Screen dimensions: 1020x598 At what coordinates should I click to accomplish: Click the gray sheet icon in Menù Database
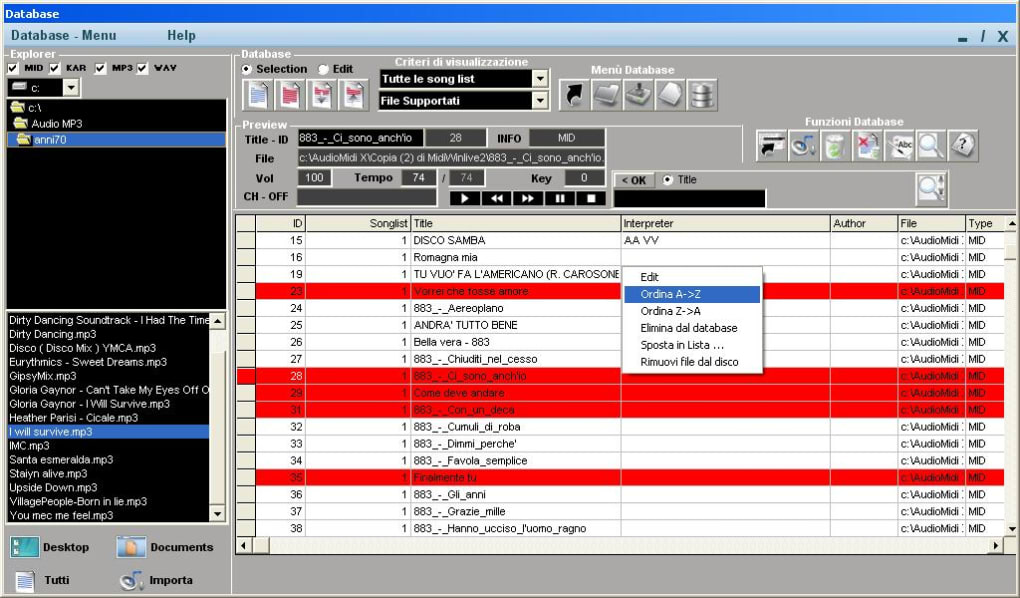click(670, 94)
